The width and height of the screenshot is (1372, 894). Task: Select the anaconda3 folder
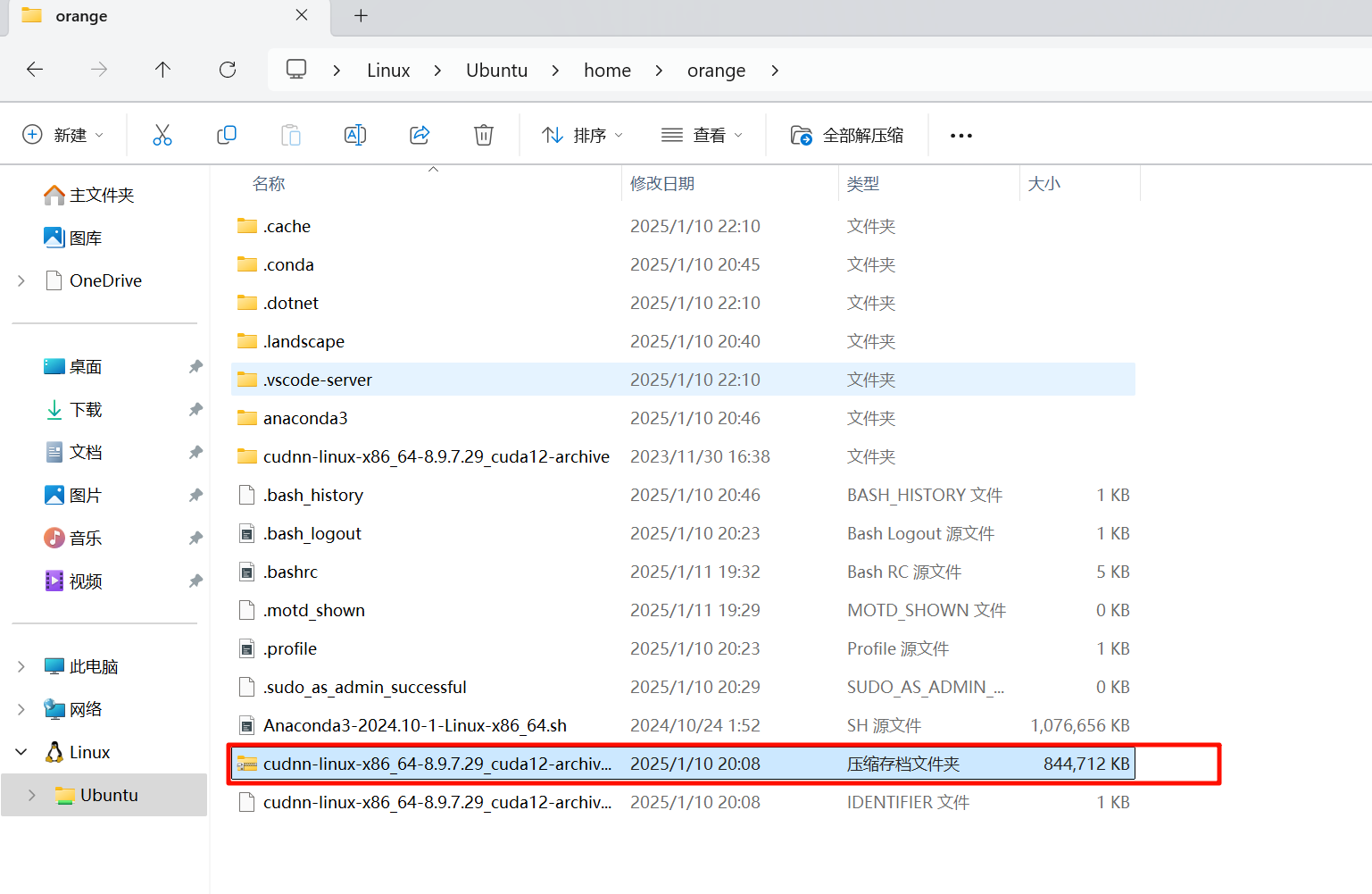[x=305, y=418]
